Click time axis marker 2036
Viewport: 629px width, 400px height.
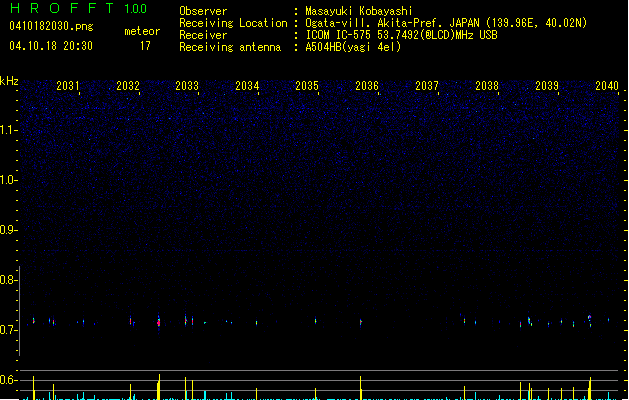367,86
